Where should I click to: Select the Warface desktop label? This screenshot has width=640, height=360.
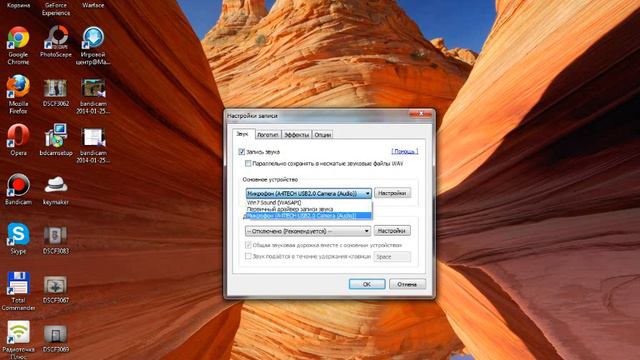(93, 5)
